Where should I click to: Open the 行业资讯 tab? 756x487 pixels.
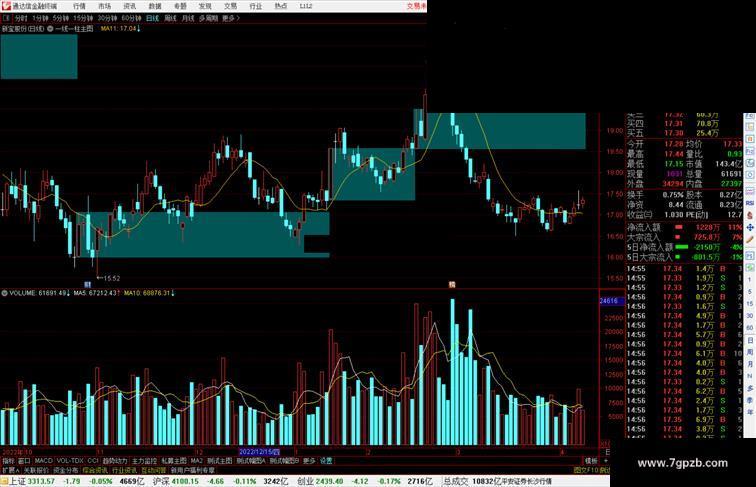[124, 470]
